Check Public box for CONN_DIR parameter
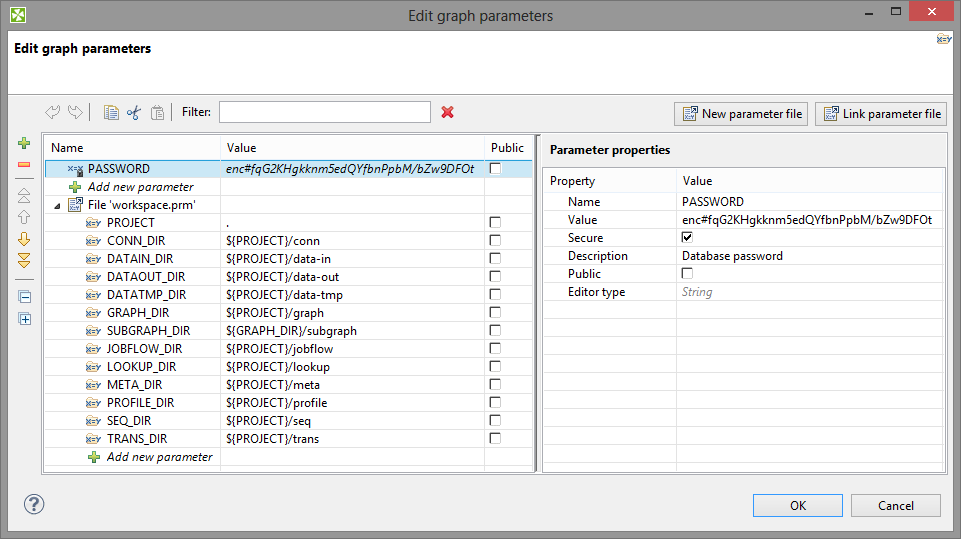The height and width of the screenshot is (539, 961). tap(495, 241)
